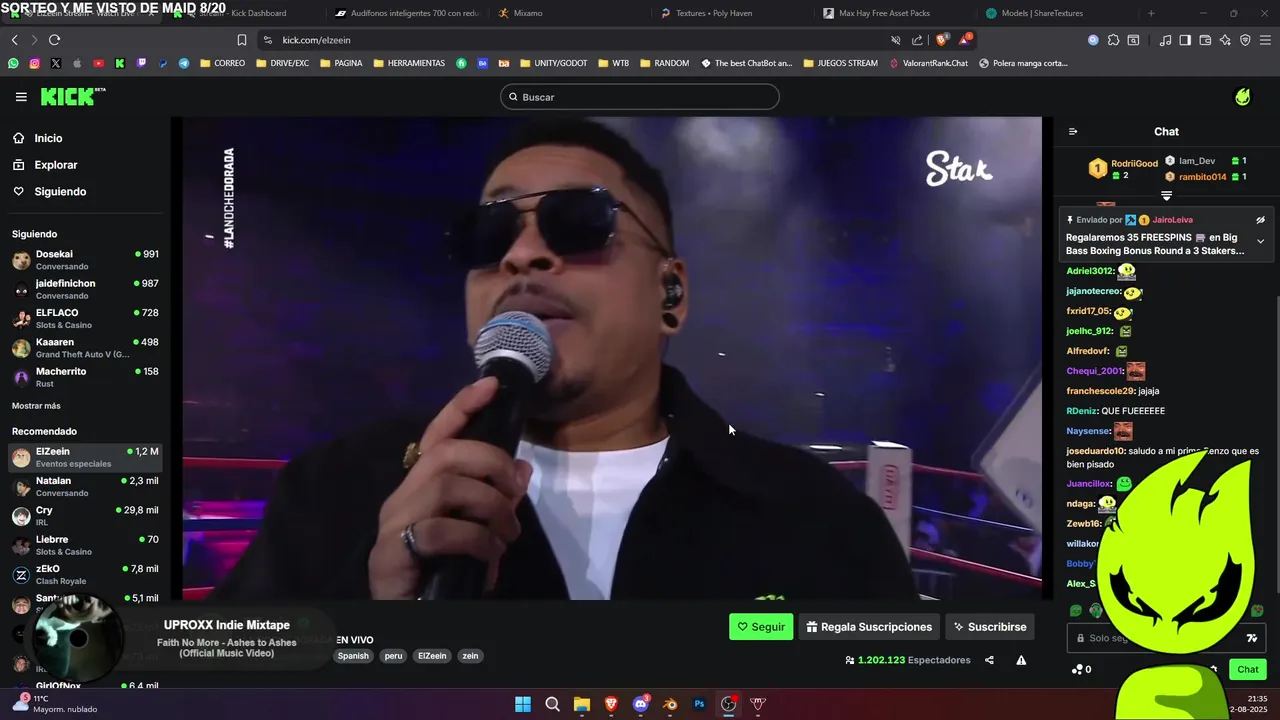
Task: Expand followed channels with Mostrar más
Action: point(36,406)
